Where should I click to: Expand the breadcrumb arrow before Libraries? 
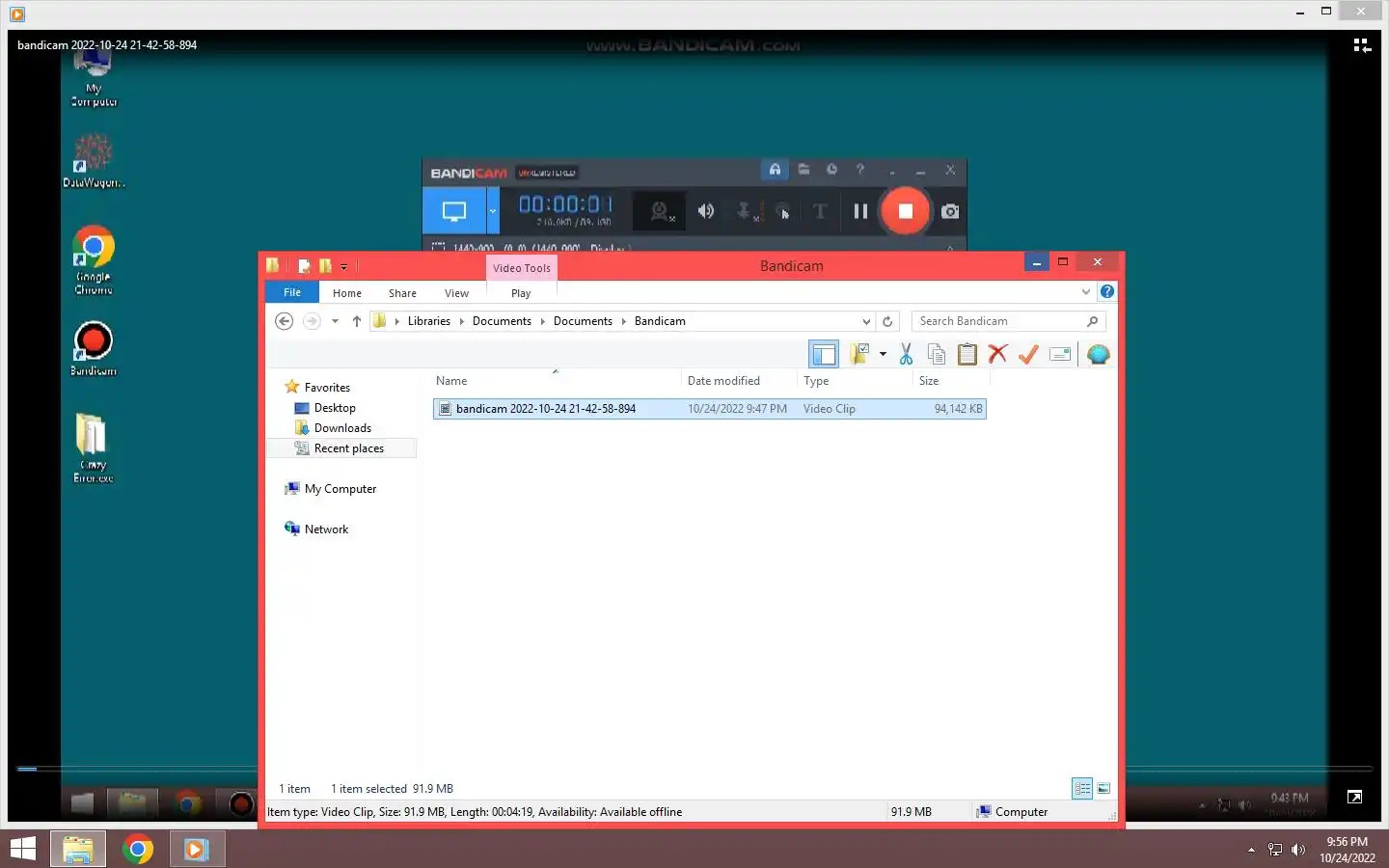396,321
